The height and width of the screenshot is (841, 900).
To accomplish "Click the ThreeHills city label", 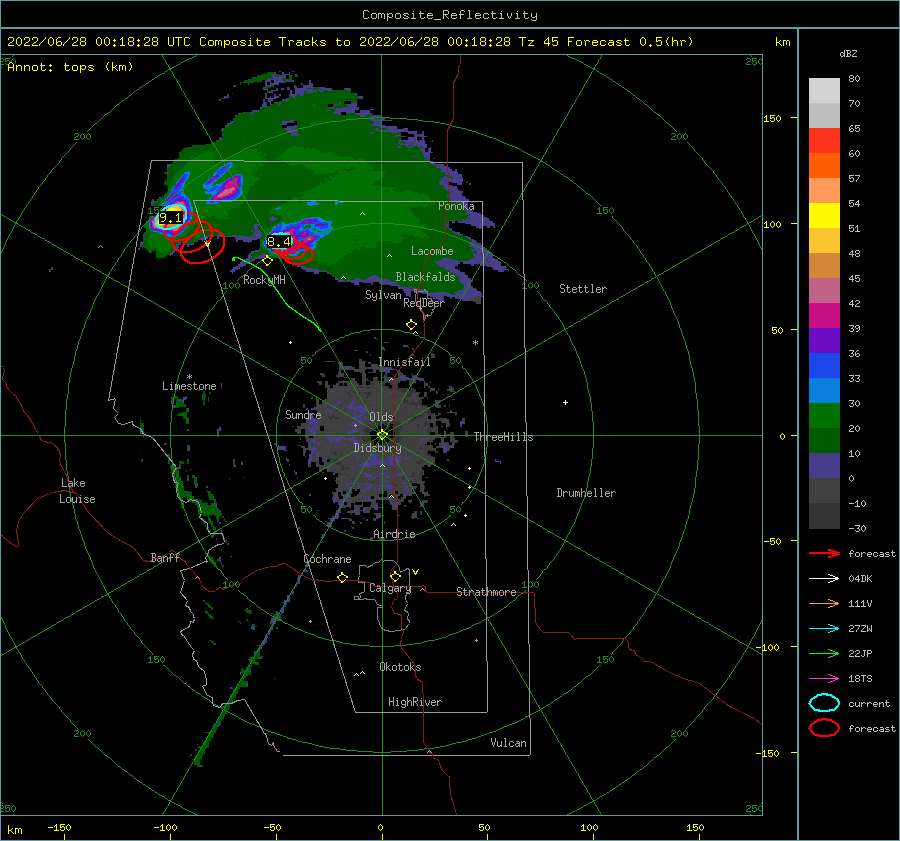I will click(x=503, y=437).
